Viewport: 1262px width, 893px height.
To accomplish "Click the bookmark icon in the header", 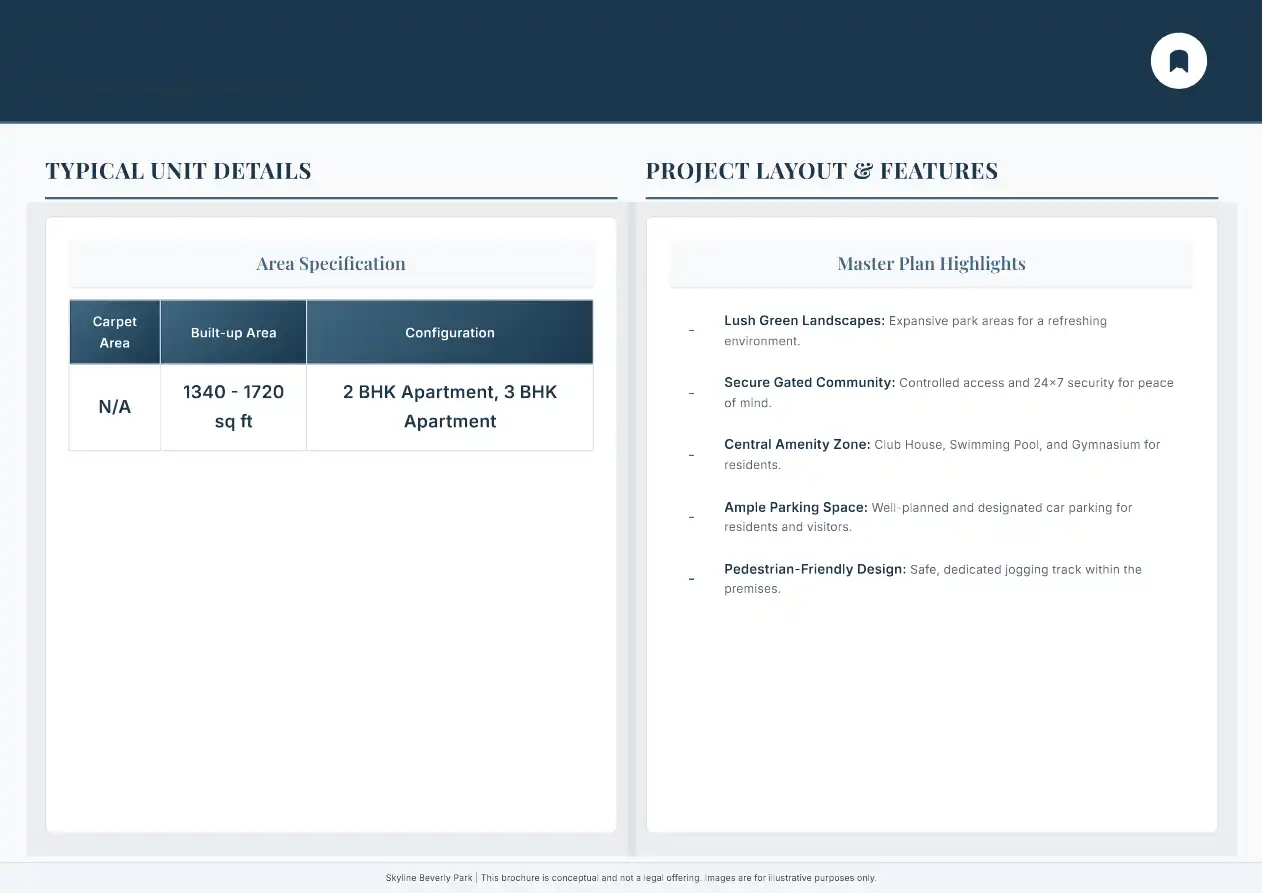I will pyautogui.click(x=1178, y=61).
